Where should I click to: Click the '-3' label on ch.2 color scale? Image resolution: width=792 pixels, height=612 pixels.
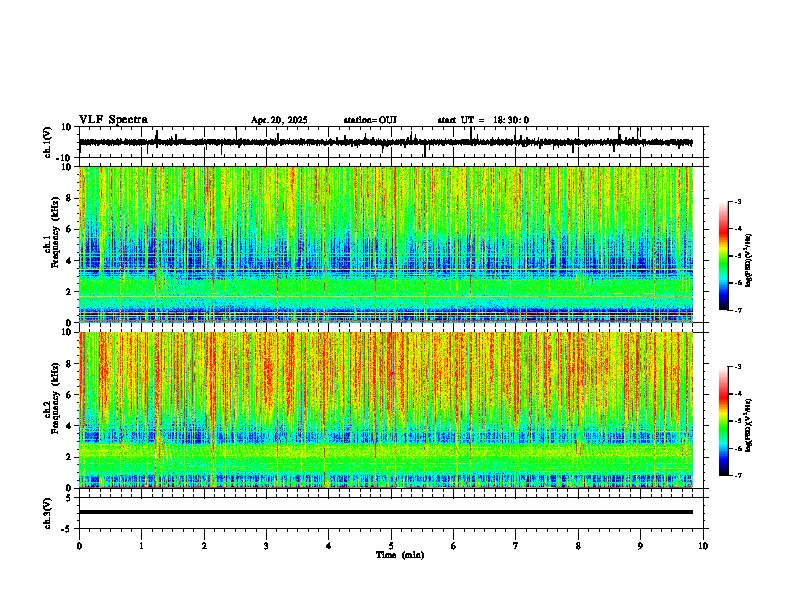click(x=737, y=367)
